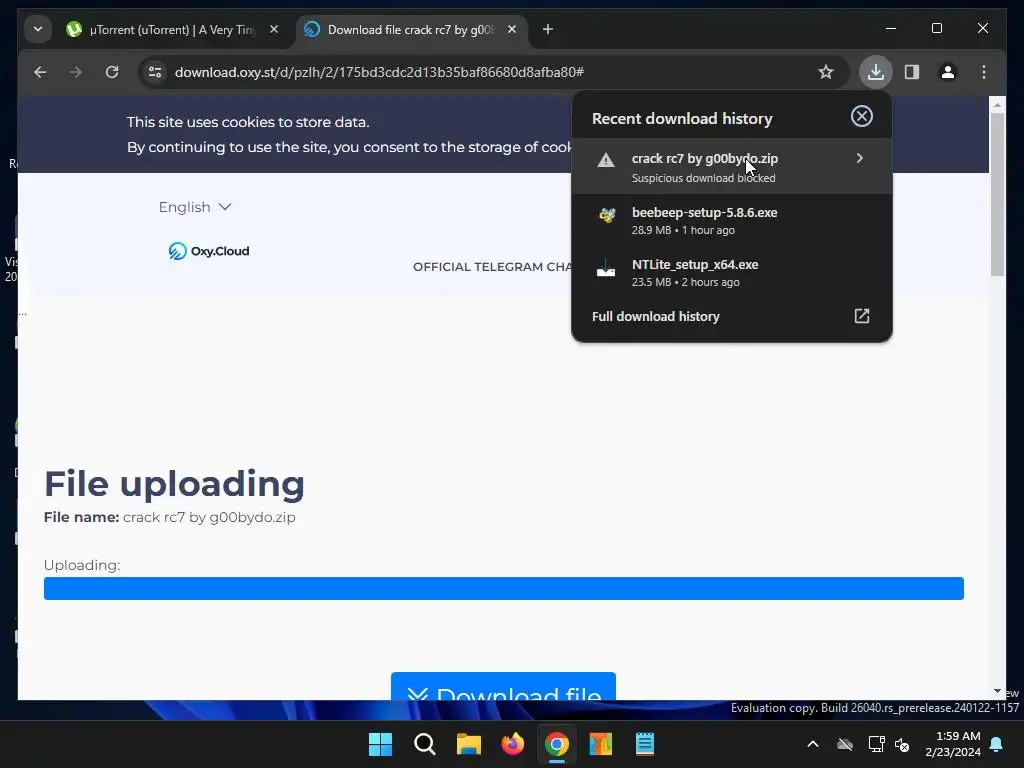Expand the English language dropdown
Viewport: 1024px width, 768px height.
[x=195, y=207]
